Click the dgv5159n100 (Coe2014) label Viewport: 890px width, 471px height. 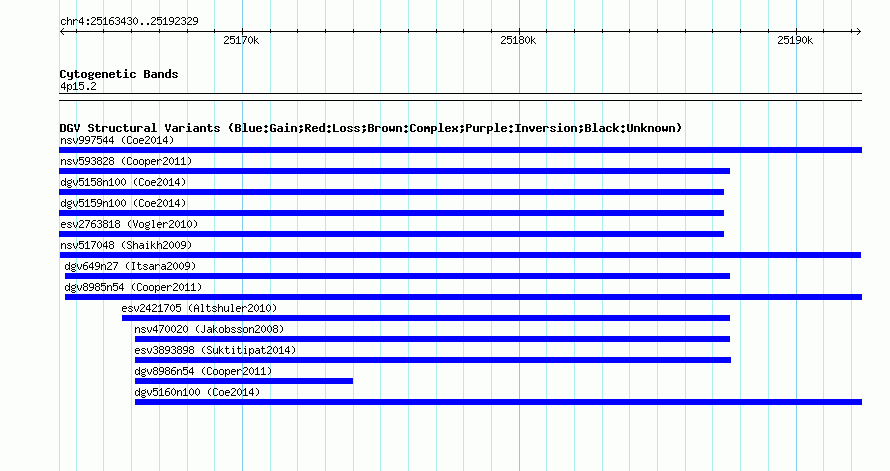[123, 203]
